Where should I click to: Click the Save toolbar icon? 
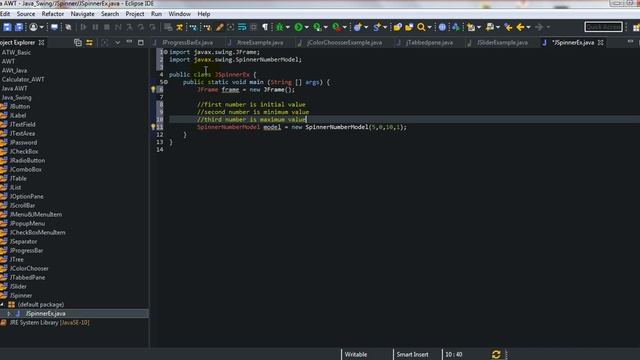click(7, 27)
